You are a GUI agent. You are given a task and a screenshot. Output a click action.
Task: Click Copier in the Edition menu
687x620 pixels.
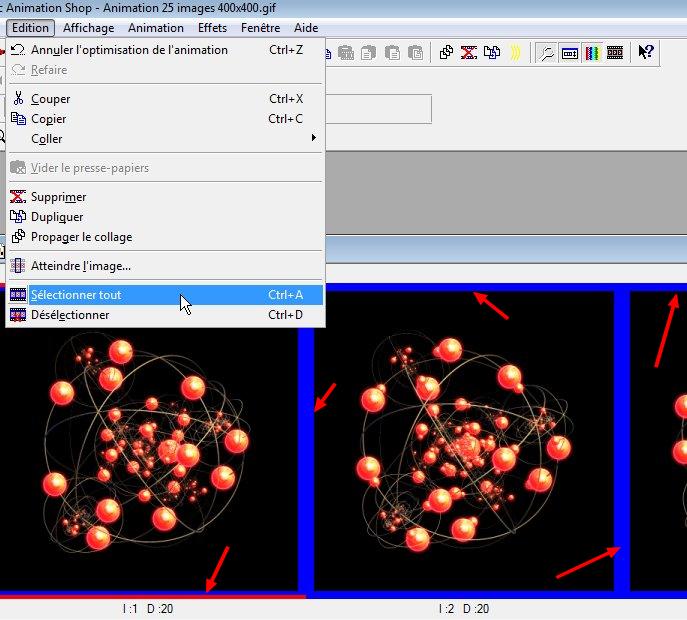click(48, 119)
